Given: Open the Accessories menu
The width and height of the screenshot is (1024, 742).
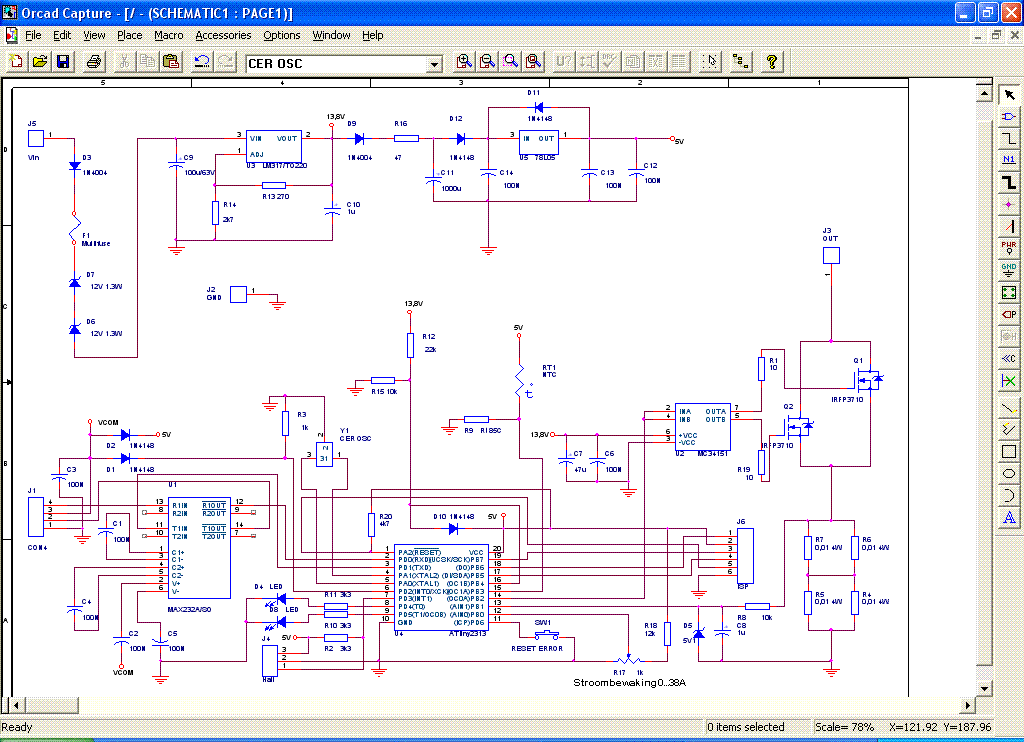Looking at the screenshot, I should coord(223,35).
